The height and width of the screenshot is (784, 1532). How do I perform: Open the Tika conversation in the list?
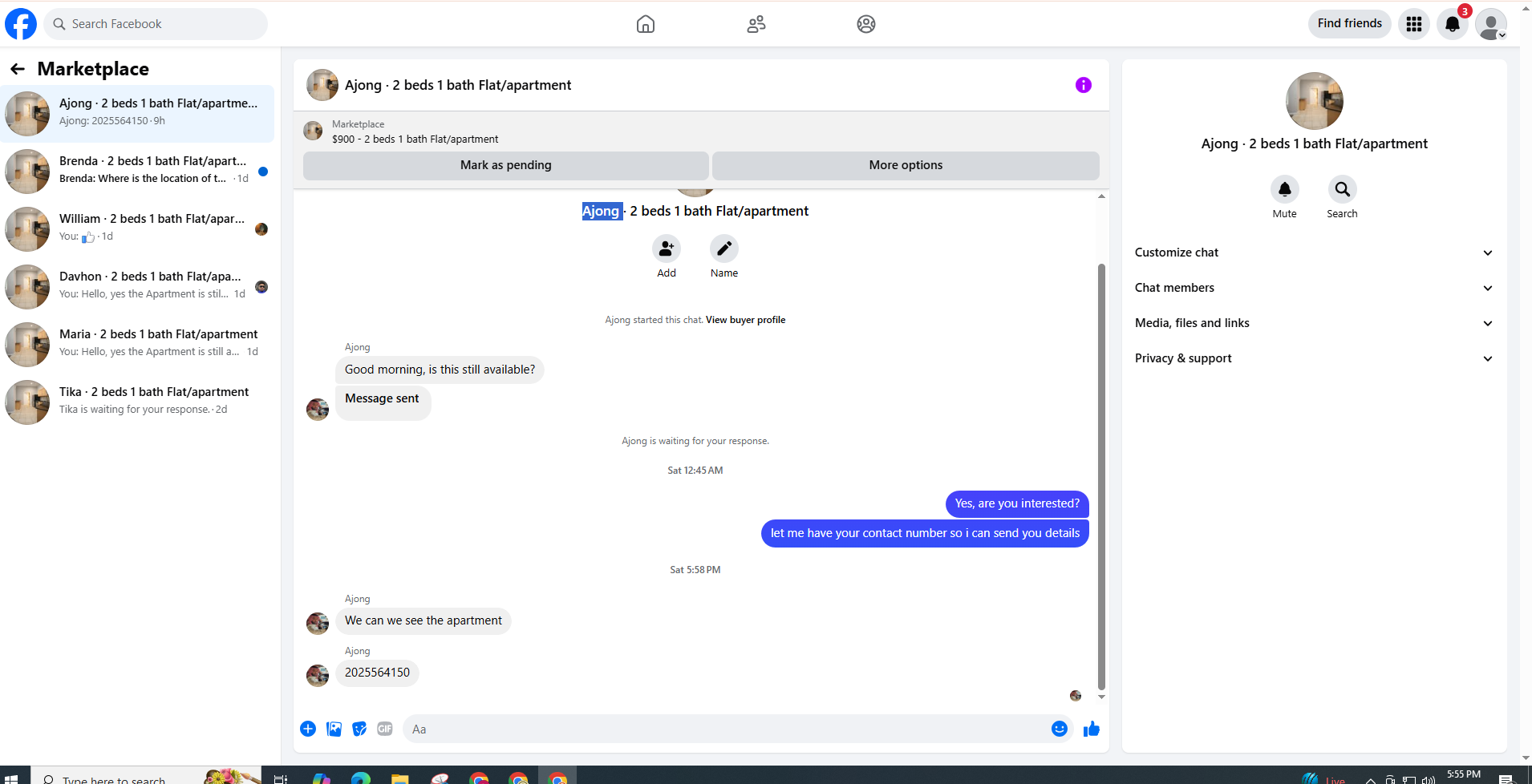pyautogui.click(x=137, y=402)
